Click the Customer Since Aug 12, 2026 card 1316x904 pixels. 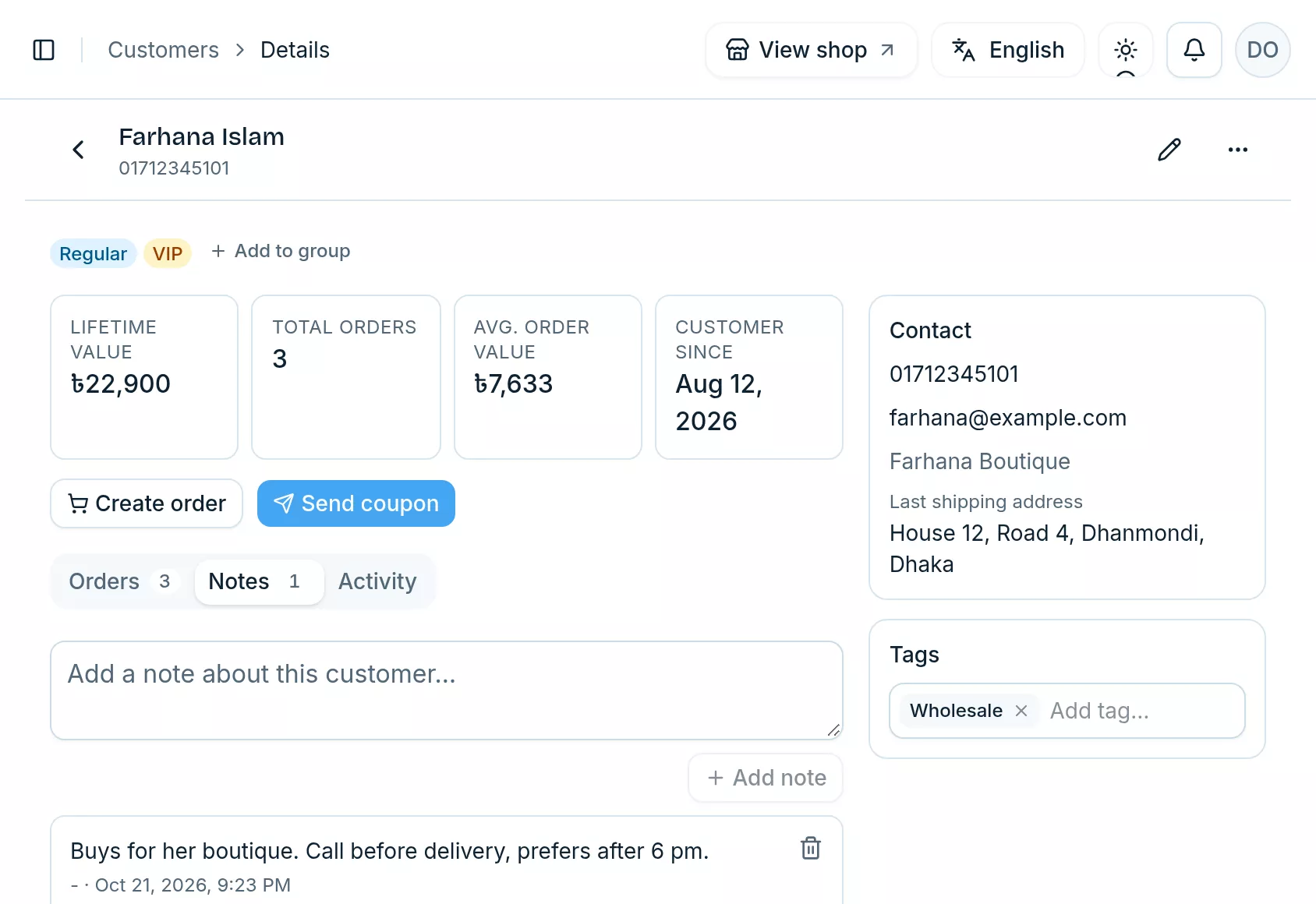point(749,377)
